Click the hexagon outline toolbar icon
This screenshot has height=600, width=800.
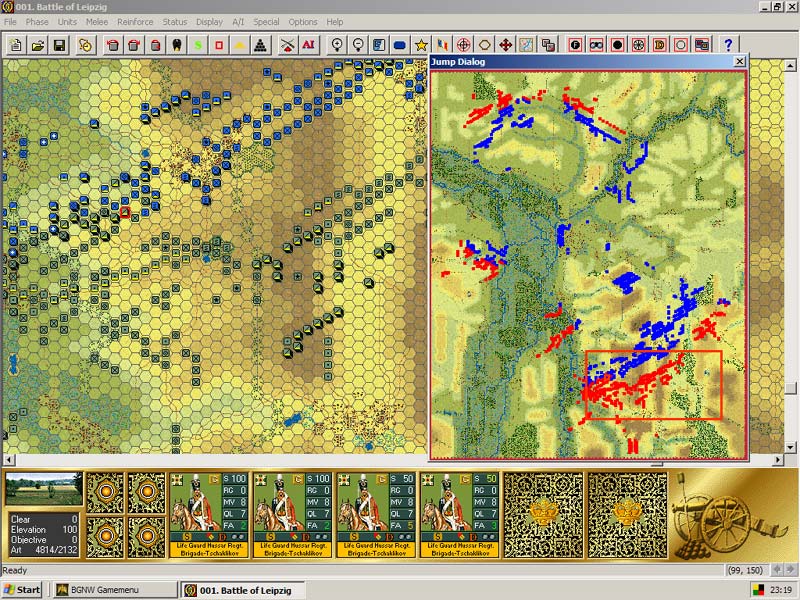point(484,45)
